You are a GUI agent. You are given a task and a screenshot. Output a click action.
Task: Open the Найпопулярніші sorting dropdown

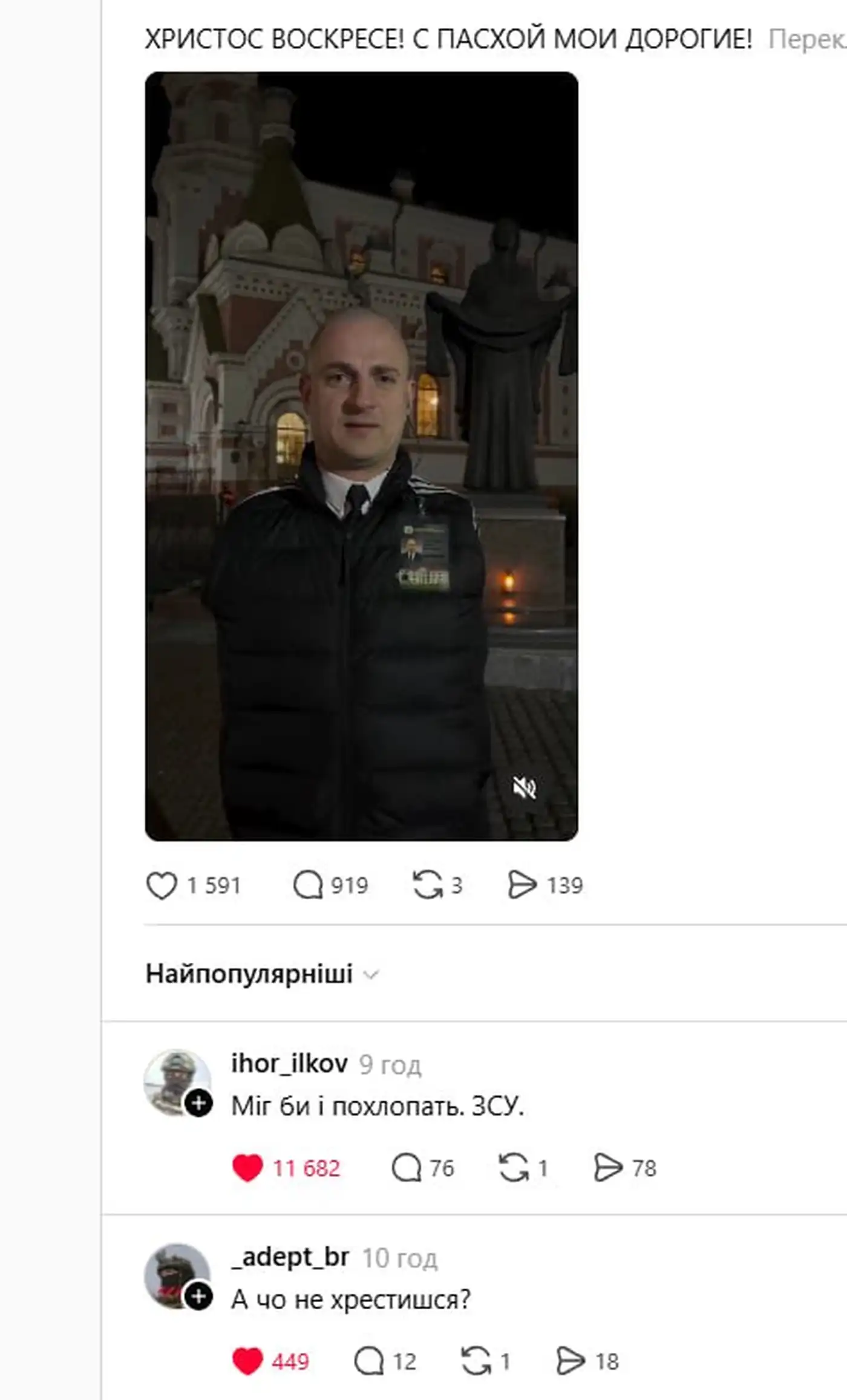point(262,974)
